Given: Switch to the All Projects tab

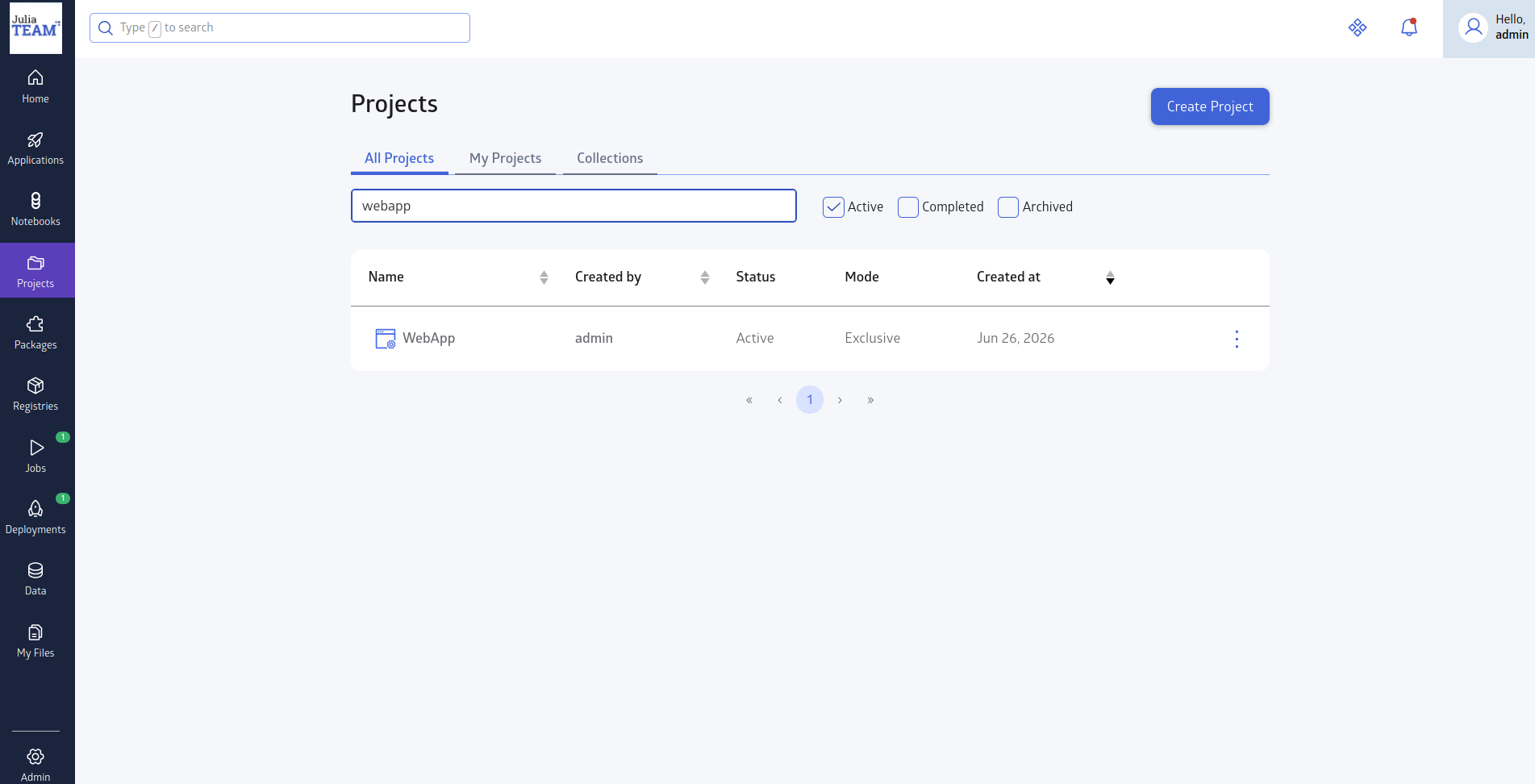Looking at the screenshot, I should [x=399, y=158].
